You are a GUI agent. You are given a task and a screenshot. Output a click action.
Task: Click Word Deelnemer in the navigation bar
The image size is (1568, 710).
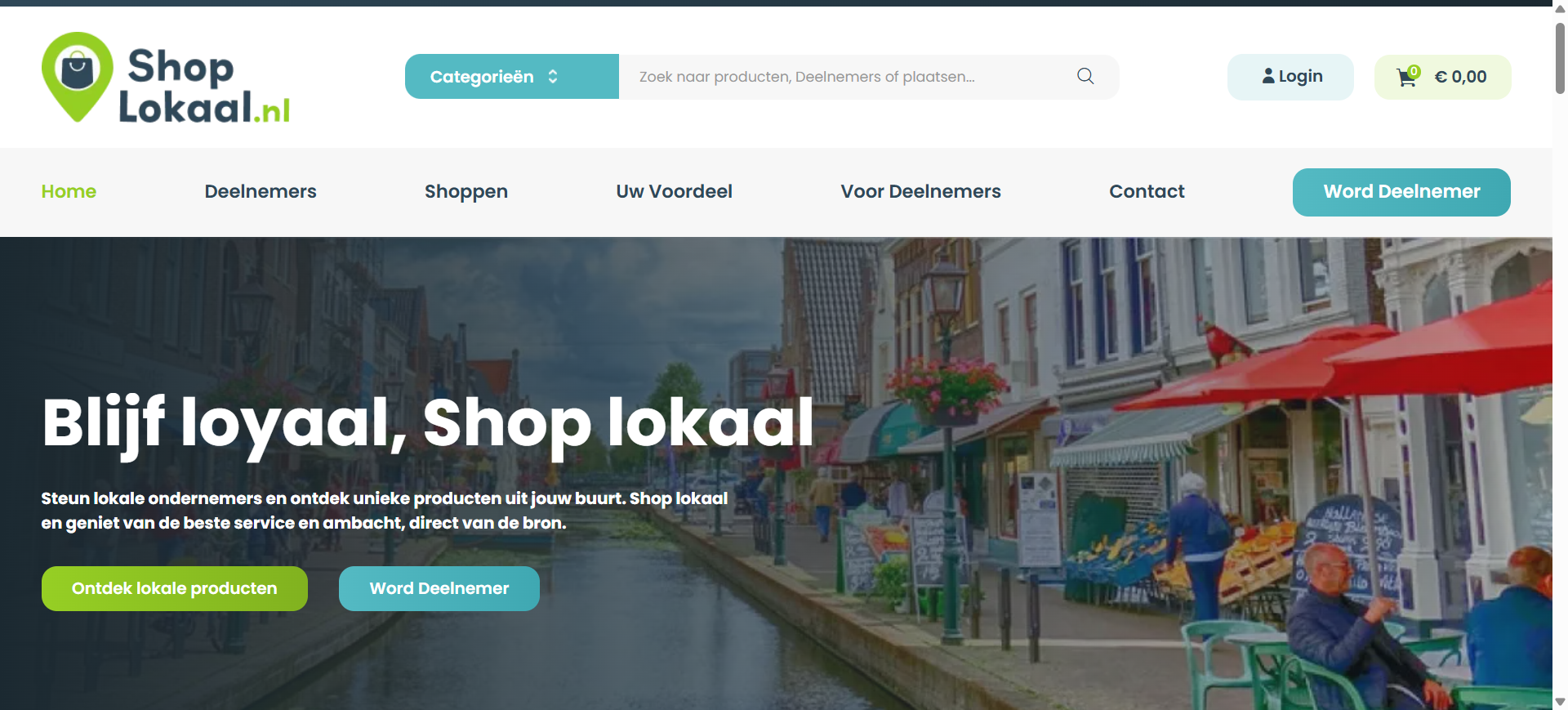[x=1401, y=192]
